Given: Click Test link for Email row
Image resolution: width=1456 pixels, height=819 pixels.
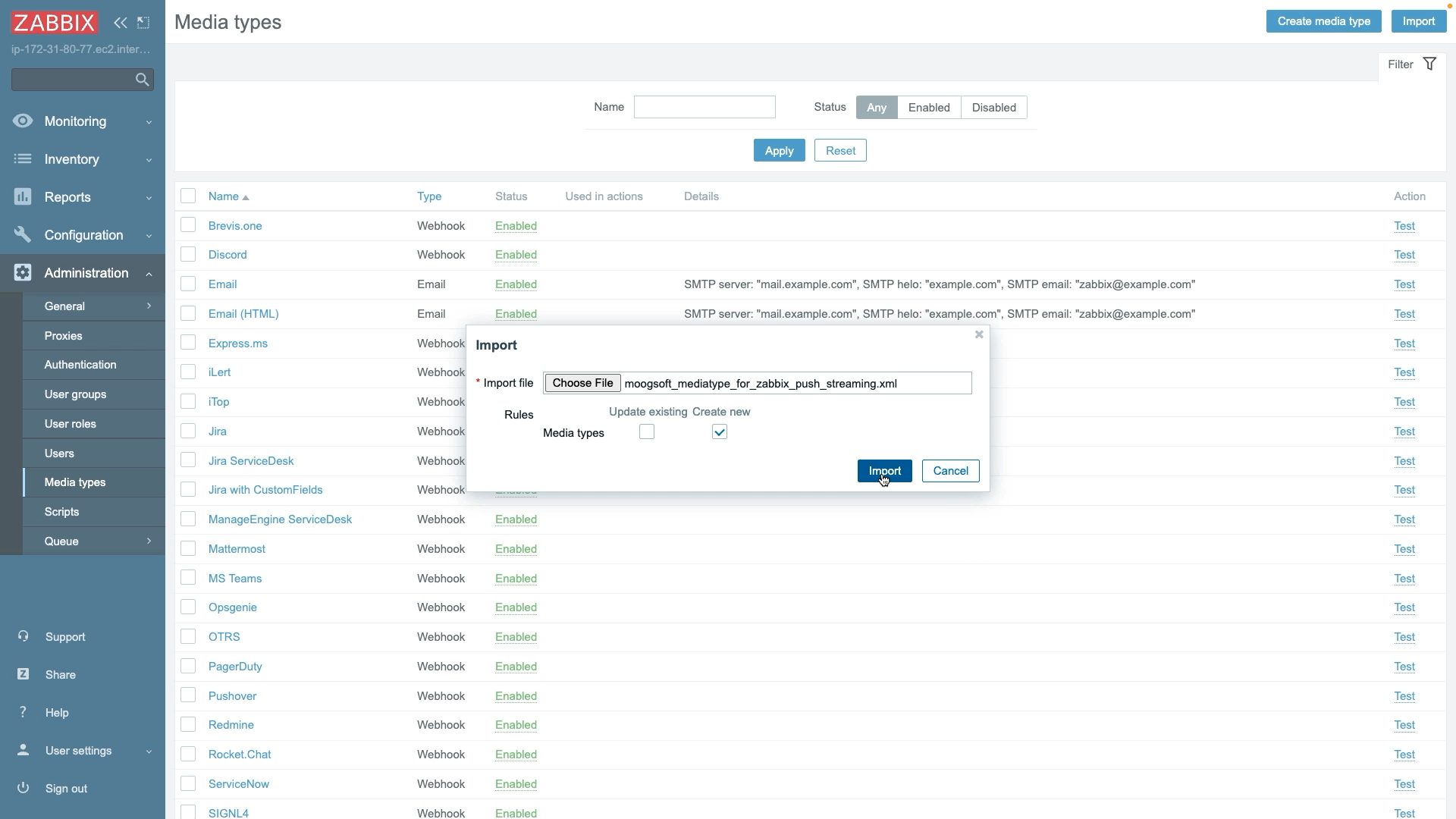Looking at the screenshot, I should [1404, 284].
